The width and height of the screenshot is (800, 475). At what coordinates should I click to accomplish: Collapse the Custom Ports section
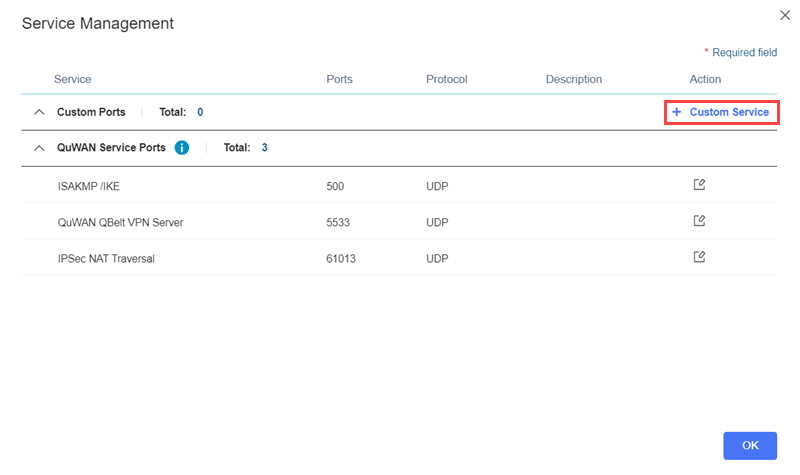click(x=39, y=113)
